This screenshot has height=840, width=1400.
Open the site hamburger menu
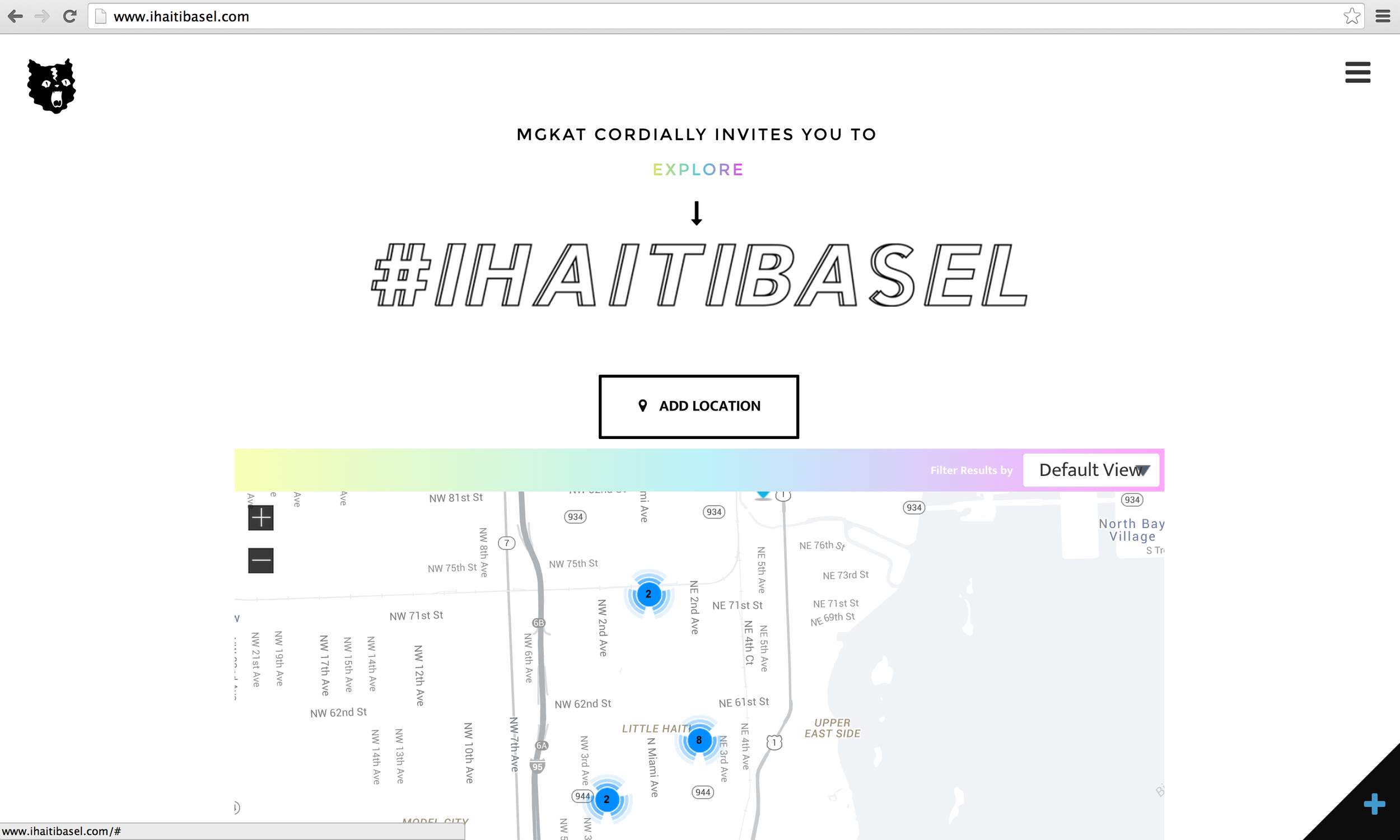coord(1357,72)
